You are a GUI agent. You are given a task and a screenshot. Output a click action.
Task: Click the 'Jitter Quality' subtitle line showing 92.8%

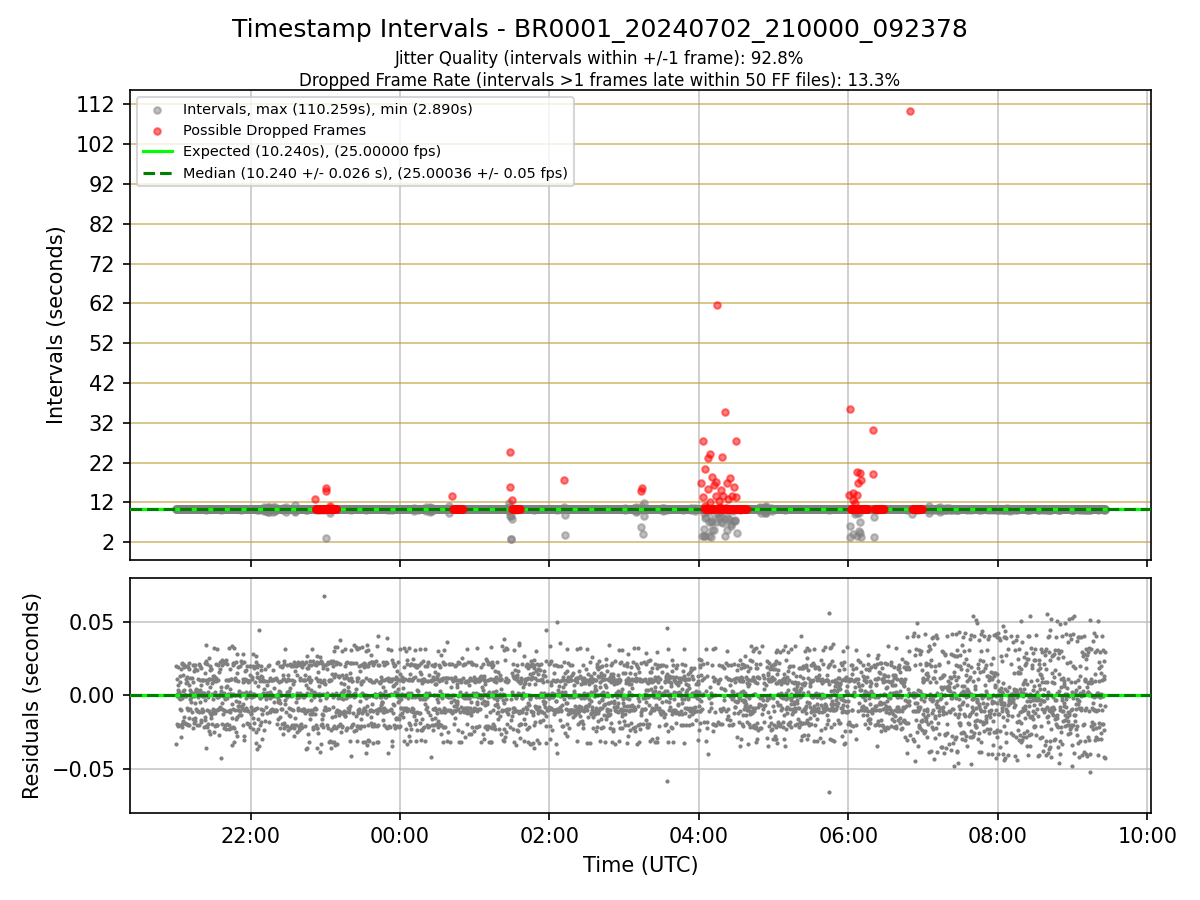599,58
